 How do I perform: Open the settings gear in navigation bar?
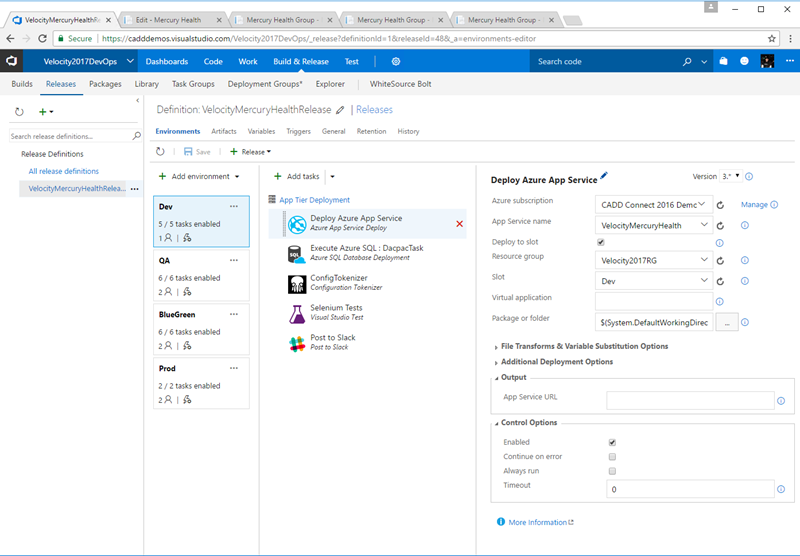pos(395,61)
